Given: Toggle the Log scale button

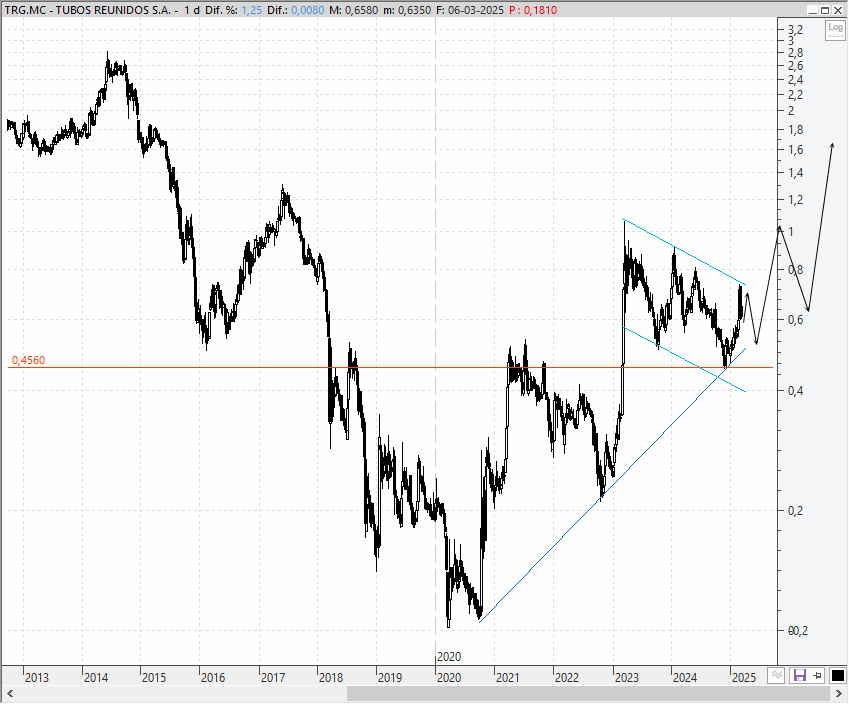Looking at the screenshot, I should [x=835, y=30].
